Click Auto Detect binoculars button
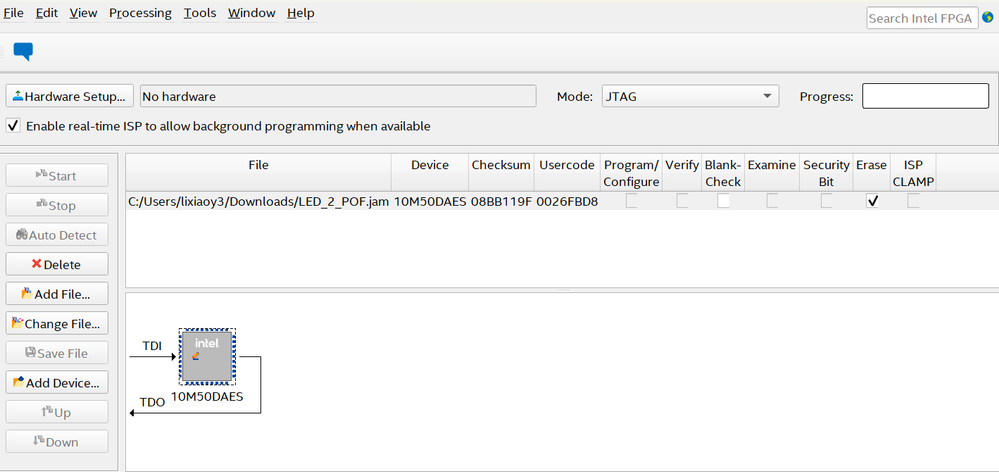 coord(57,235)
